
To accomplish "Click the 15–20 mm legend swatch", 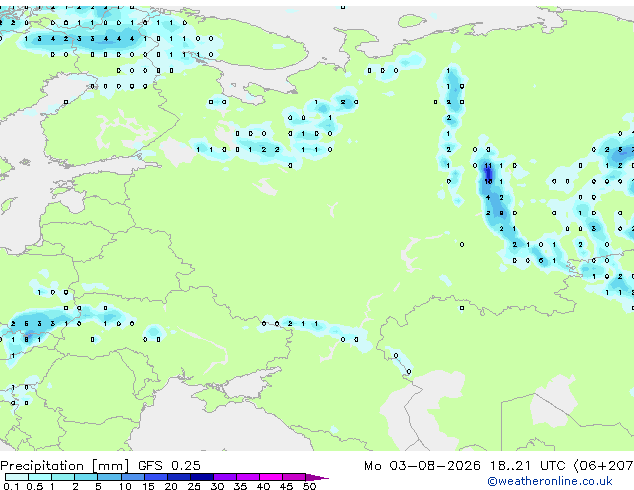I will point(155,477).
